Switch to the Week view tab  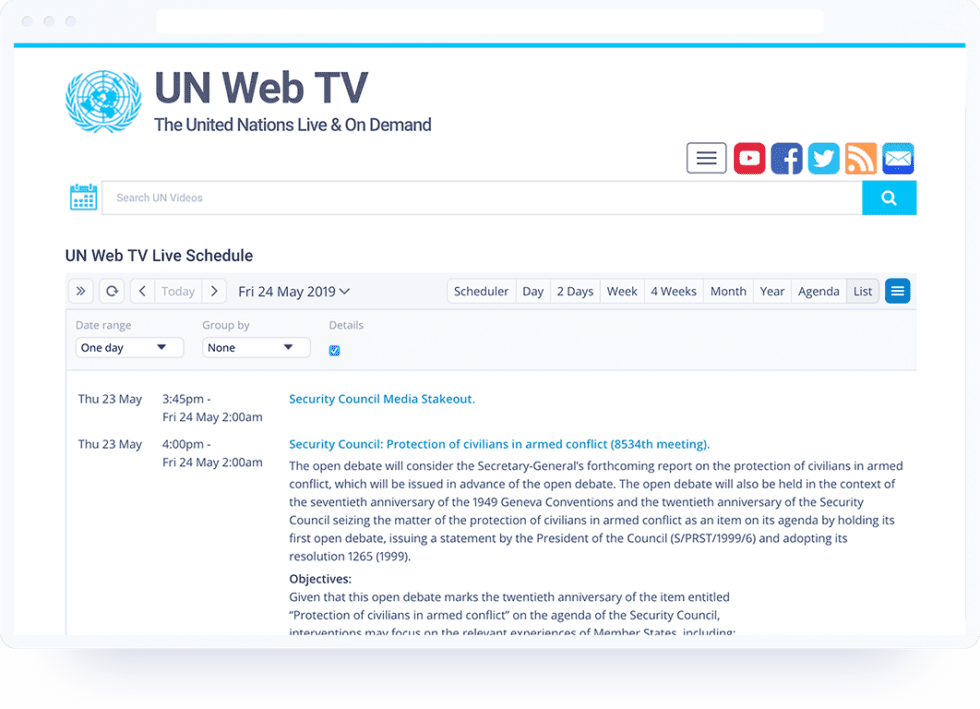click(622, 291)
